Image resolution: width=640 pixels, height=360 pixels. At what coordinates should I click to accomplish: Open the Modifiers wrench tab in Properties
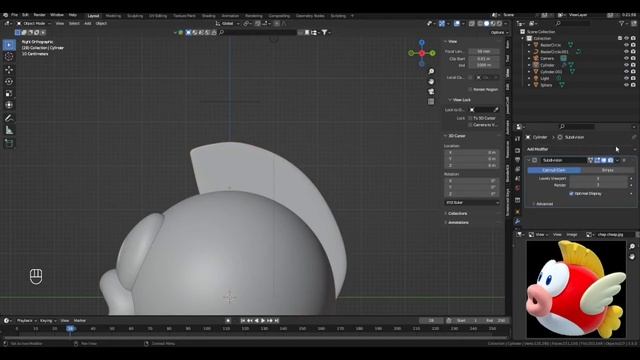[x=518, y=221]
